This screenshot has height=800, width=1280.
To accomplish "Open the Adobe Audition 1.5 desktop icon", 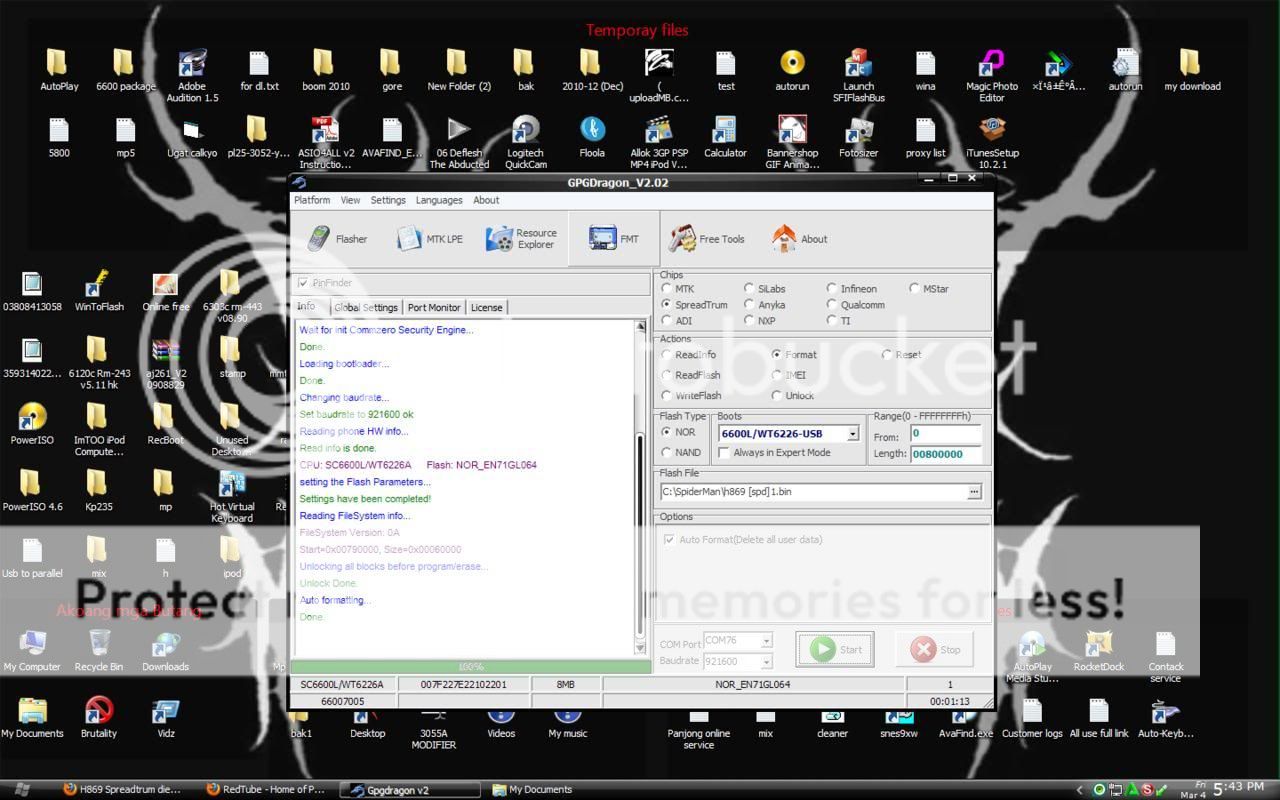I will pyautogui.click(x=192, y=76).
